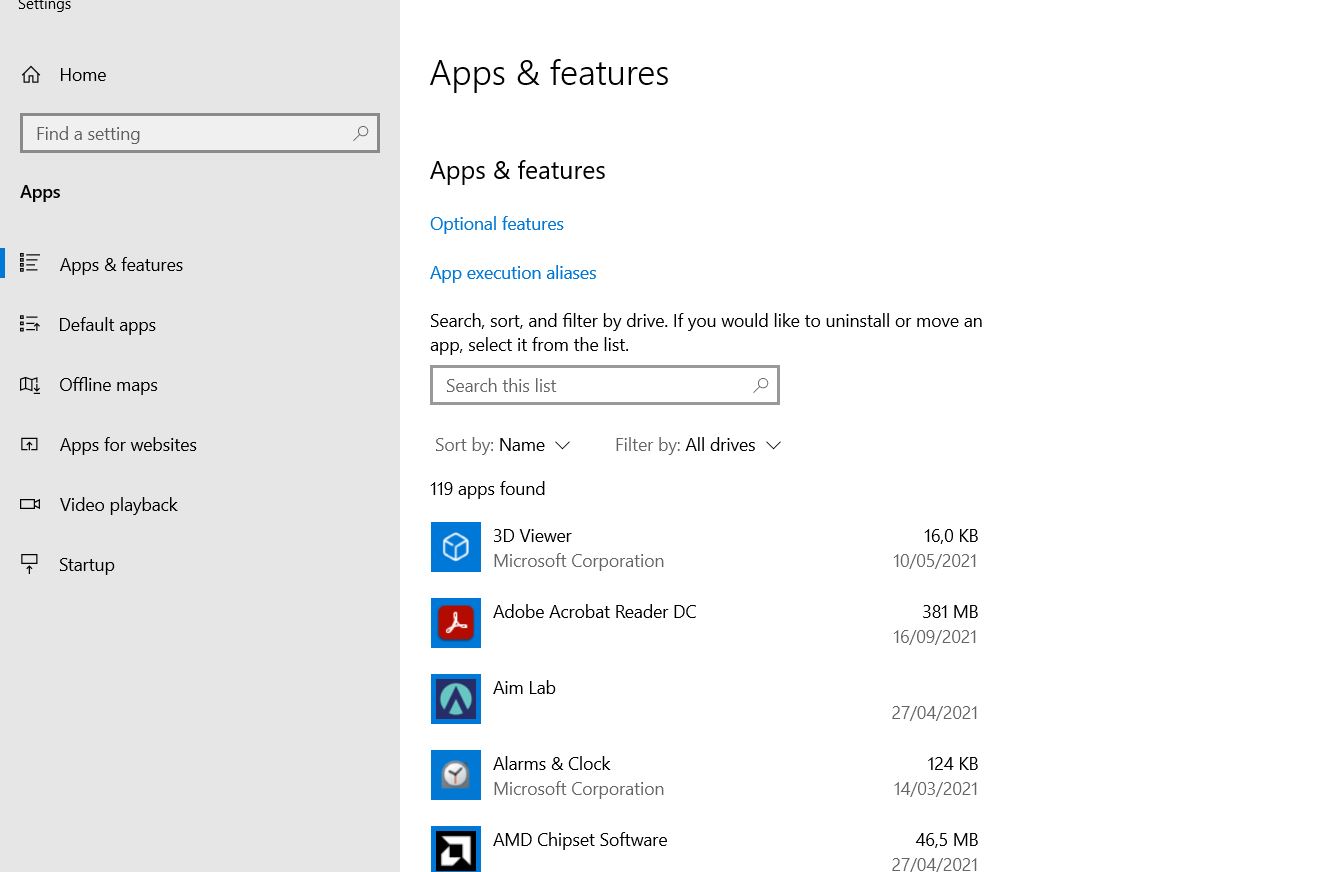Open the Filter by All drives dropdown
1331x872 pixels.
698,445
